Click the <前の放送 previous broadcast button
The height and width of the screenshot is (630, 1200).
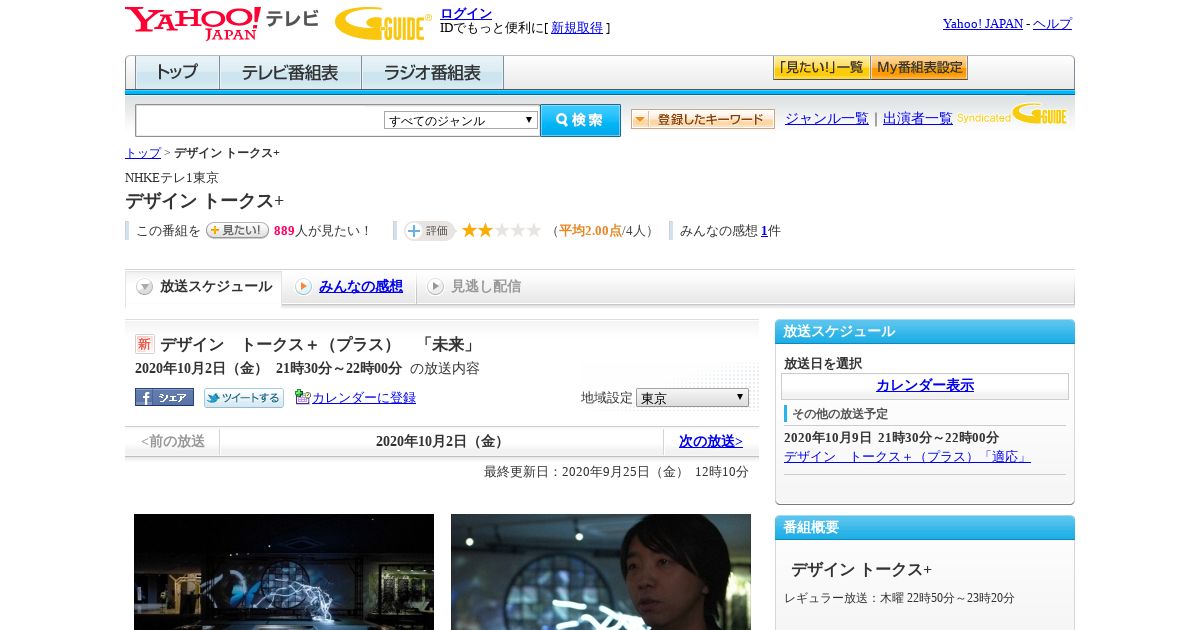point(173,441)
